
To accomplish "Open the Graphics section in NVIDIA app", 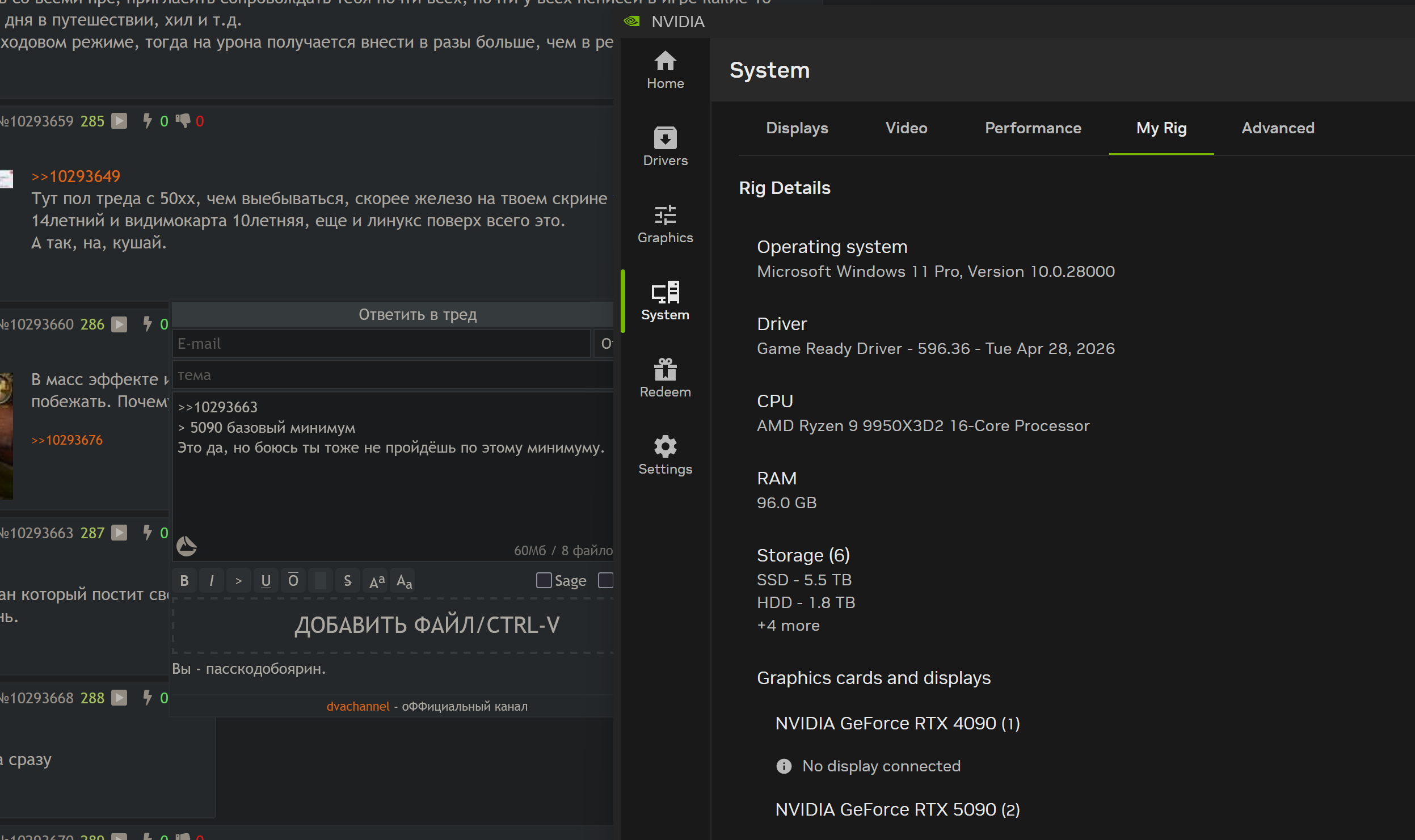I will point(665,224).
